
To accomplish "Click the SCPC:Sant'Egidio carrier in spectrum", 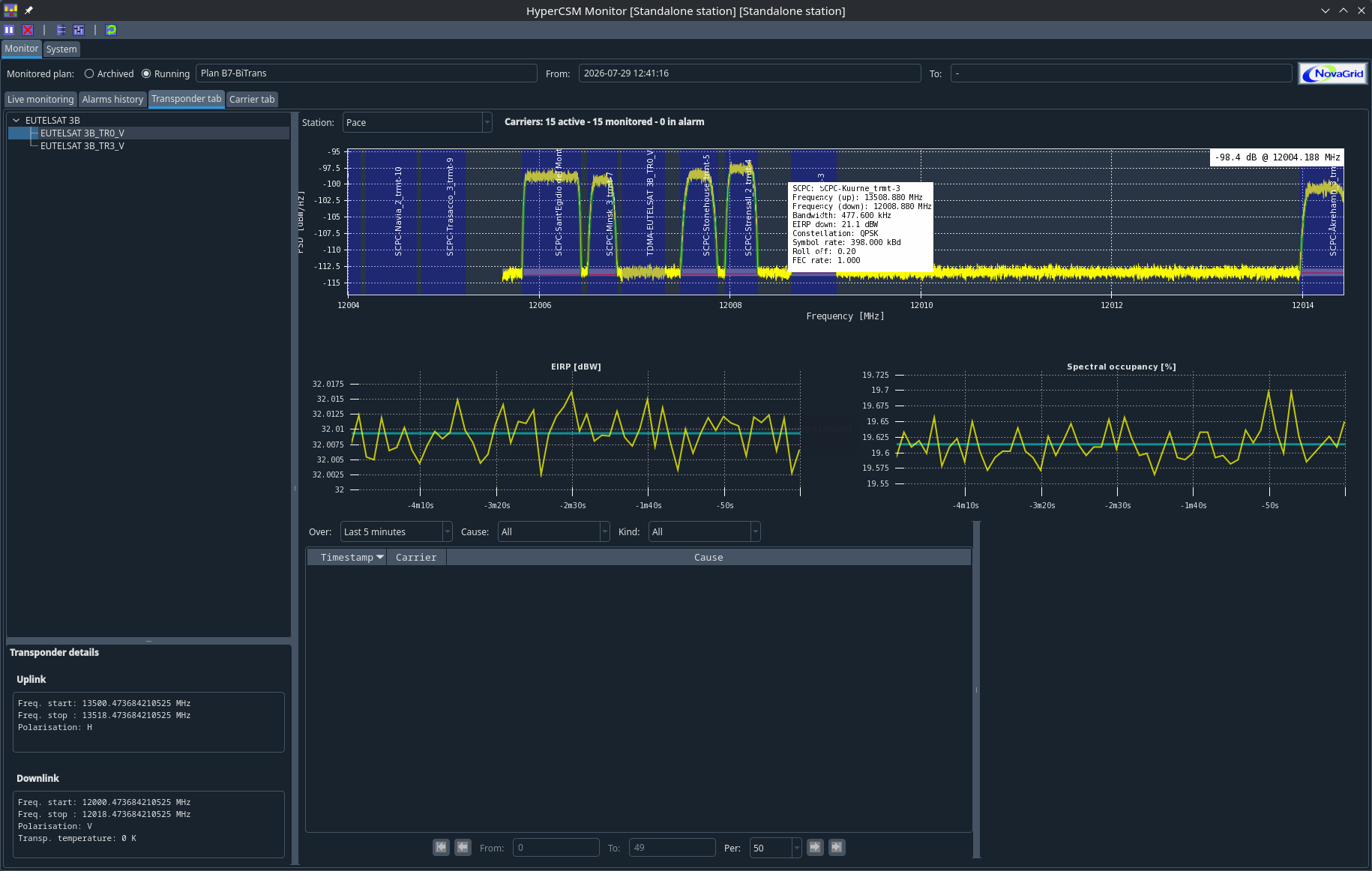I will pyautogui.click(x=552, y=222).
